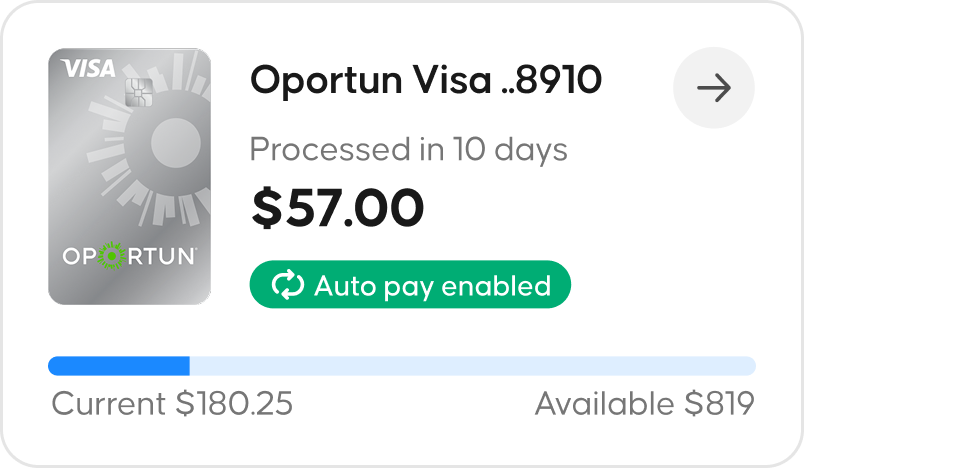Click the "Auto pay enabled" text label

click(x=432, y=286)
